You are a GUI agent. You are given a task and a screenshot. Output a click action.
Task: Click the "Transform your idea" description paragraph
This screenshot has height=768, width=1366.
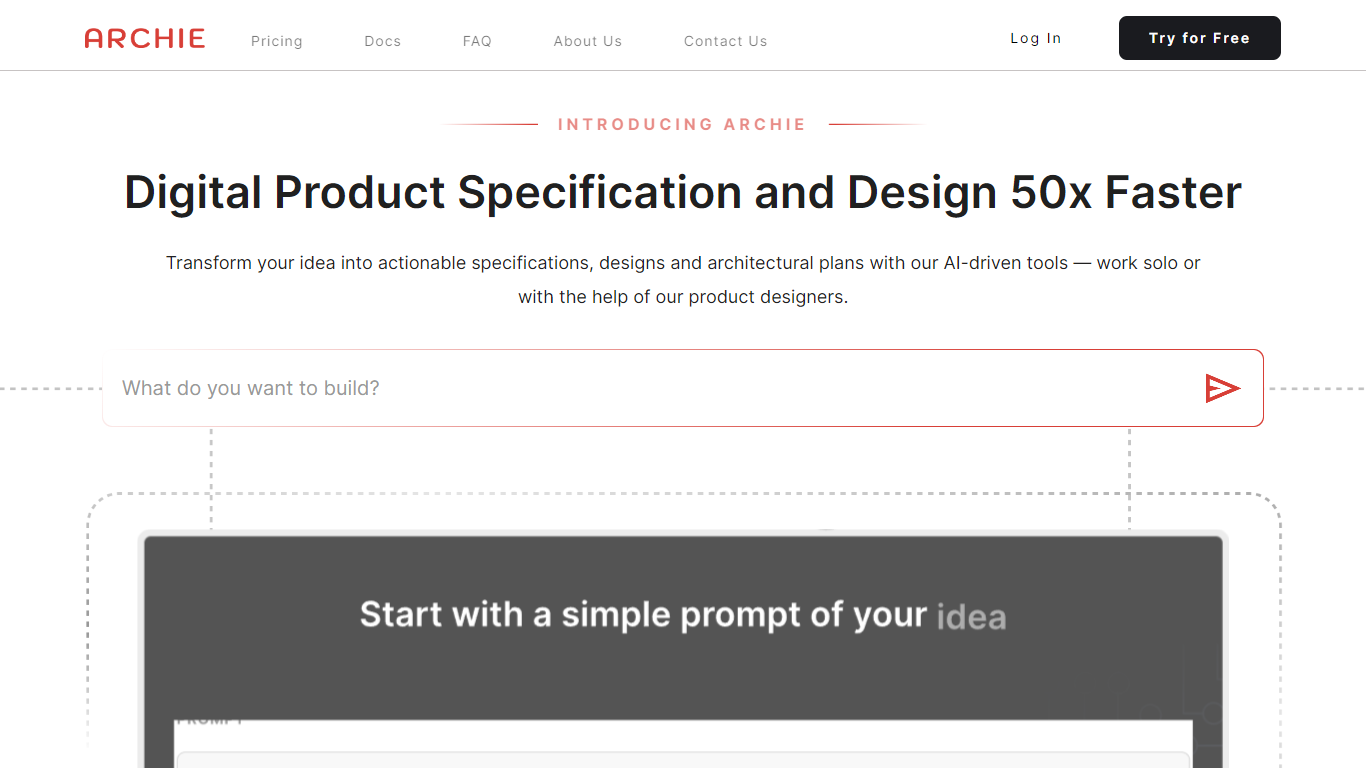pos(683,280)
